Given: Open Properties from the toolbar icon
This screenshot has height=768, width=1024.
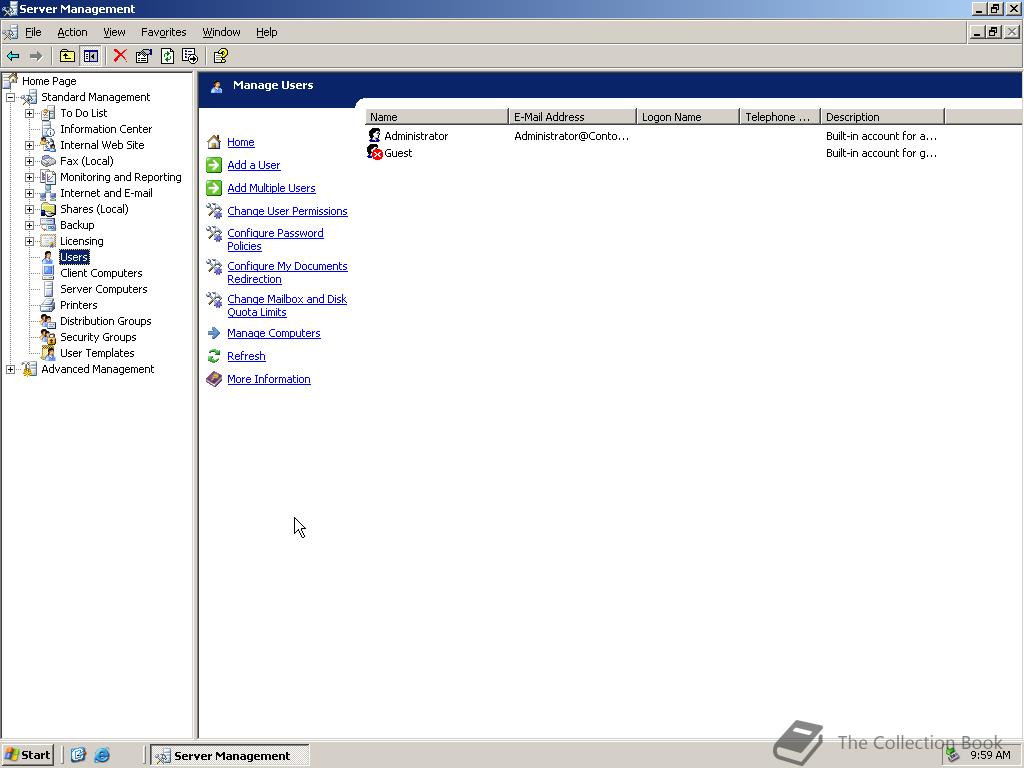Looking at the screenshot, I should pos(143,56).
